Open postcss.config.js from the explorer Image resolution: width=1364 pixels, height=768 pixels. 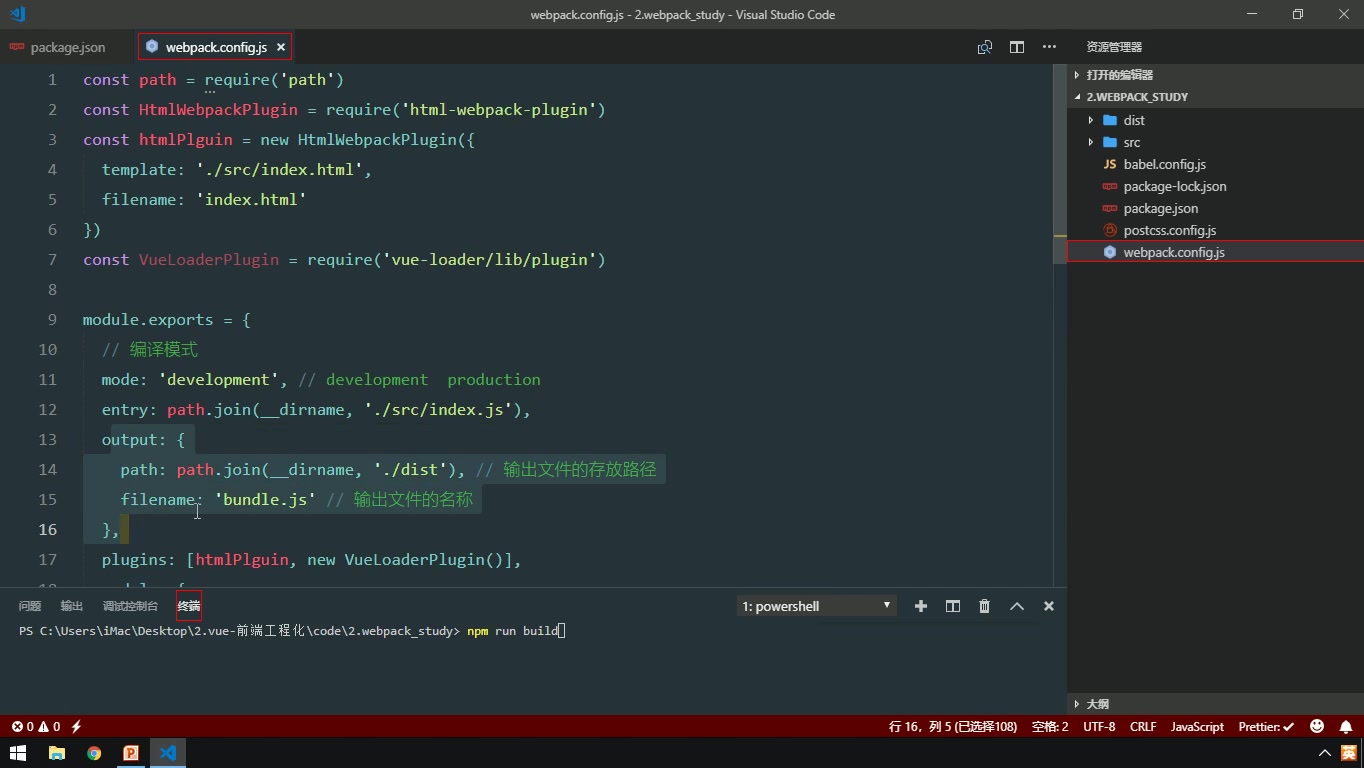(1169, 230)
